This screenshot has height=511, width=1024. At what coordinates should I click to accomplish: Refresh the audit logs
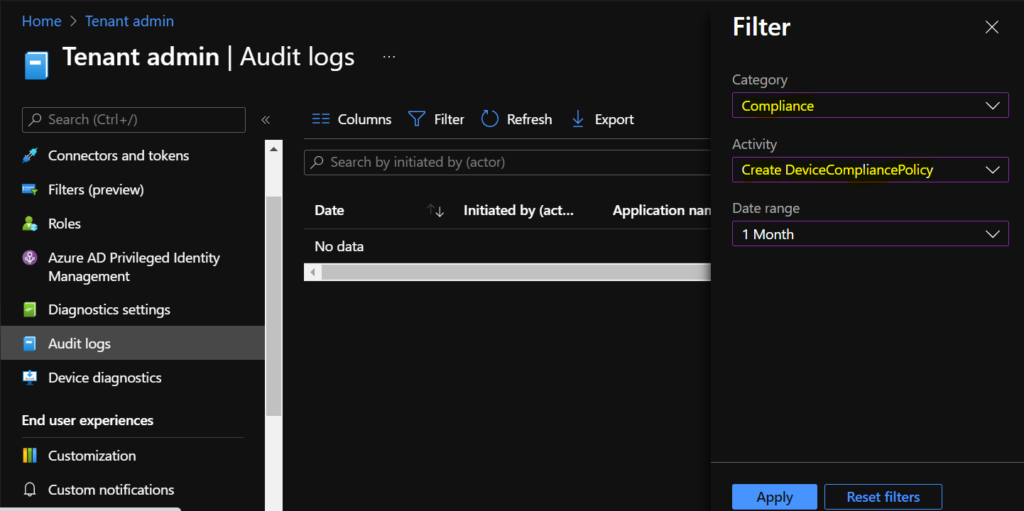tap(516, 120)
